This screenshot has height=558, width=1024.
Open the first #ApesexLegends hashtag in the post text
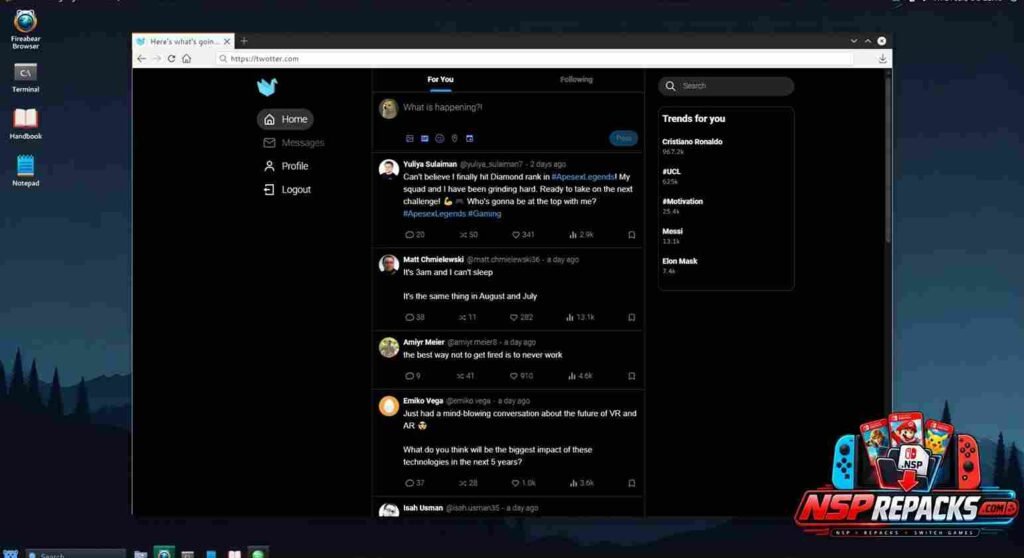click(x=583, y=177)
